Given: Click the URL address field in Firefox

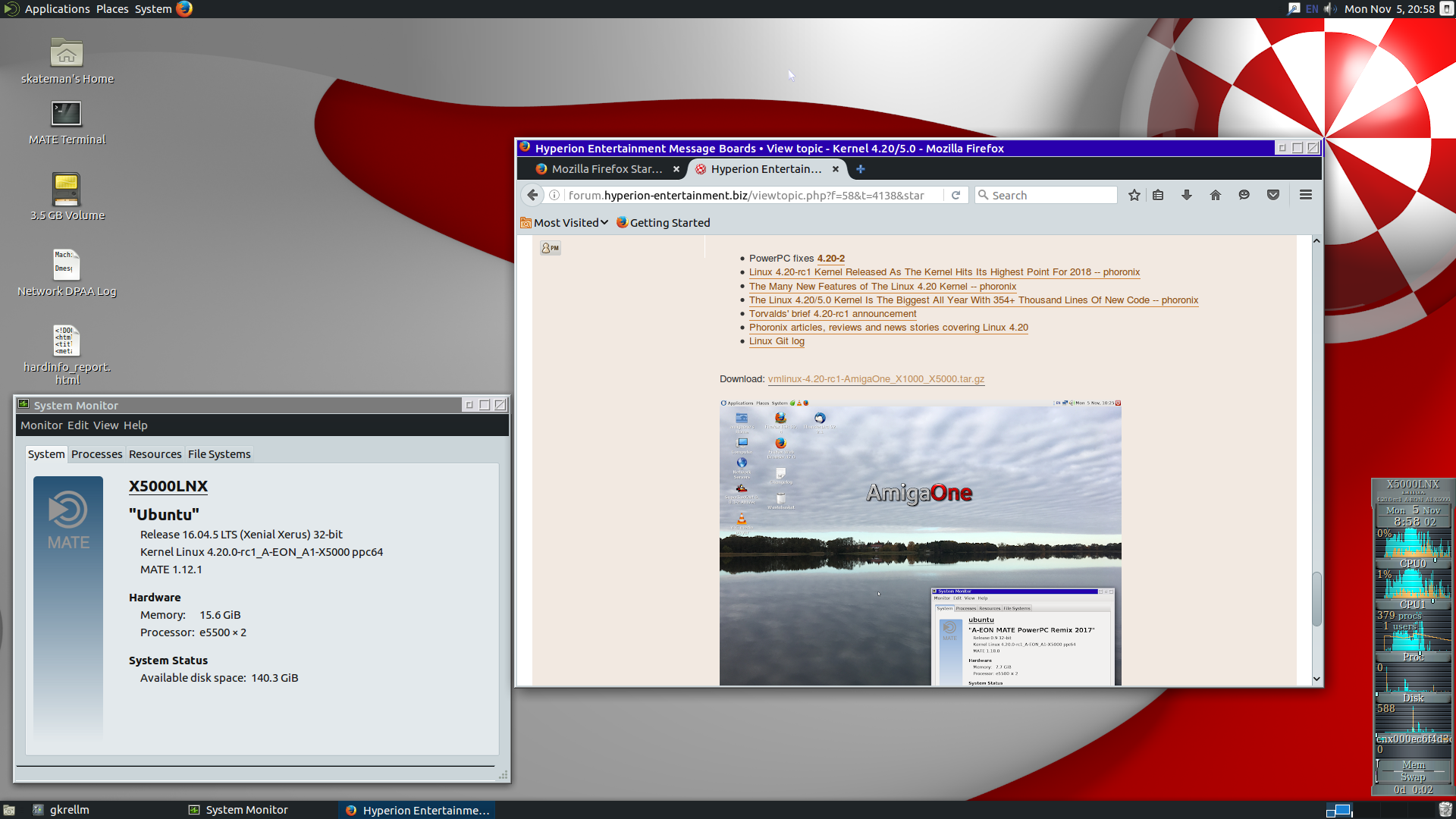Looking at the screenshot, I should (x=747, y=195).
